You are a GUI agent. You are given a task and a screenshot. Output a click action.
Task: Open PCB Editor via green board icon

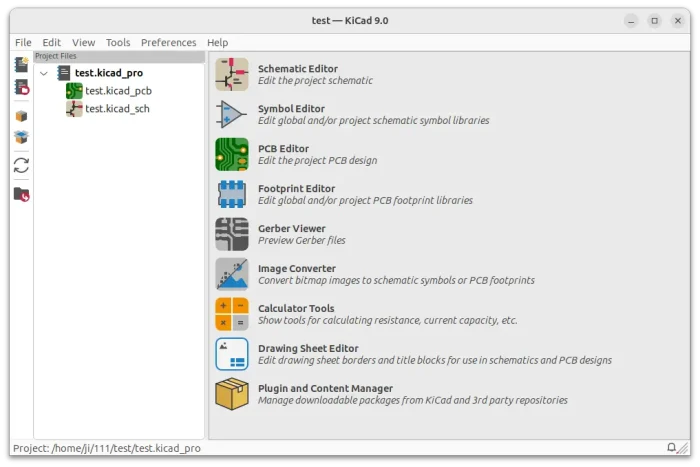[x=232, y=154]
